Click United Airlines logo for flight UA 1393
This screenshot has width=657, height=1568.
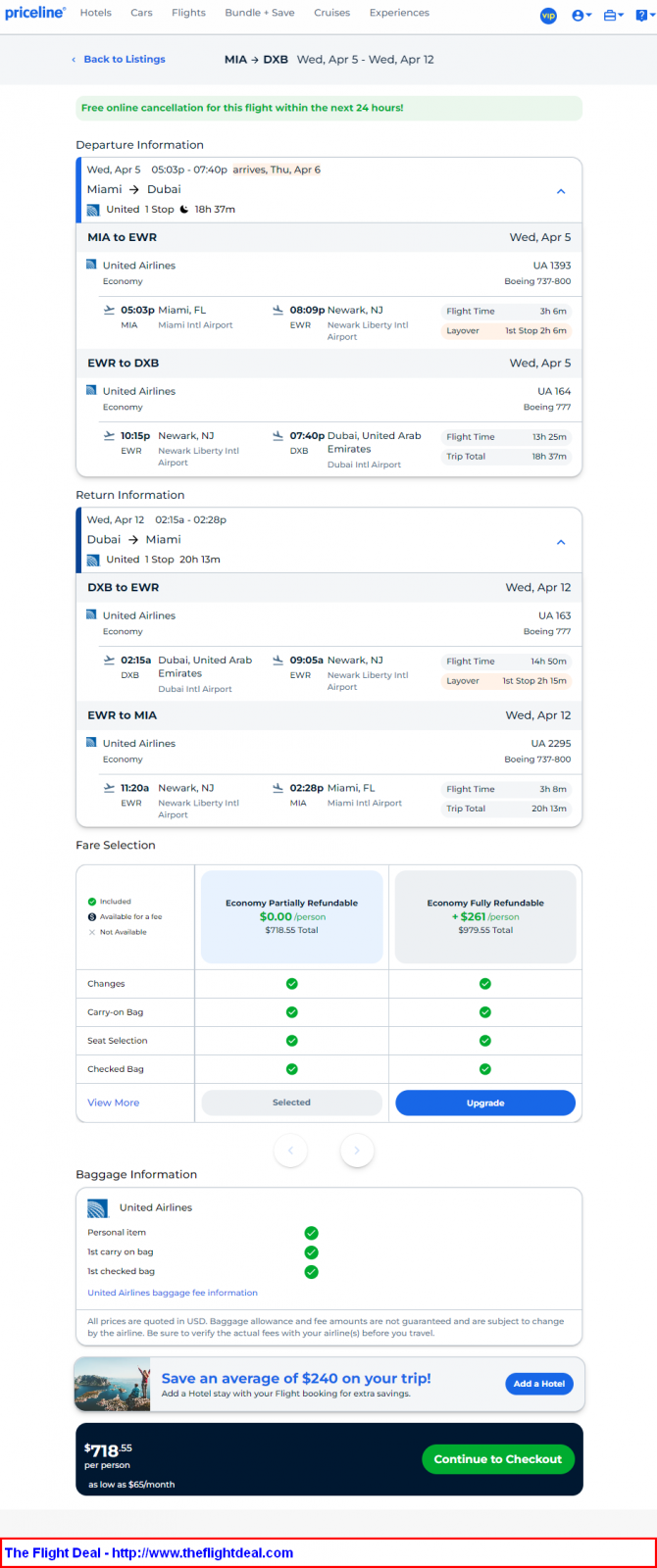click(x=91, y=265)
